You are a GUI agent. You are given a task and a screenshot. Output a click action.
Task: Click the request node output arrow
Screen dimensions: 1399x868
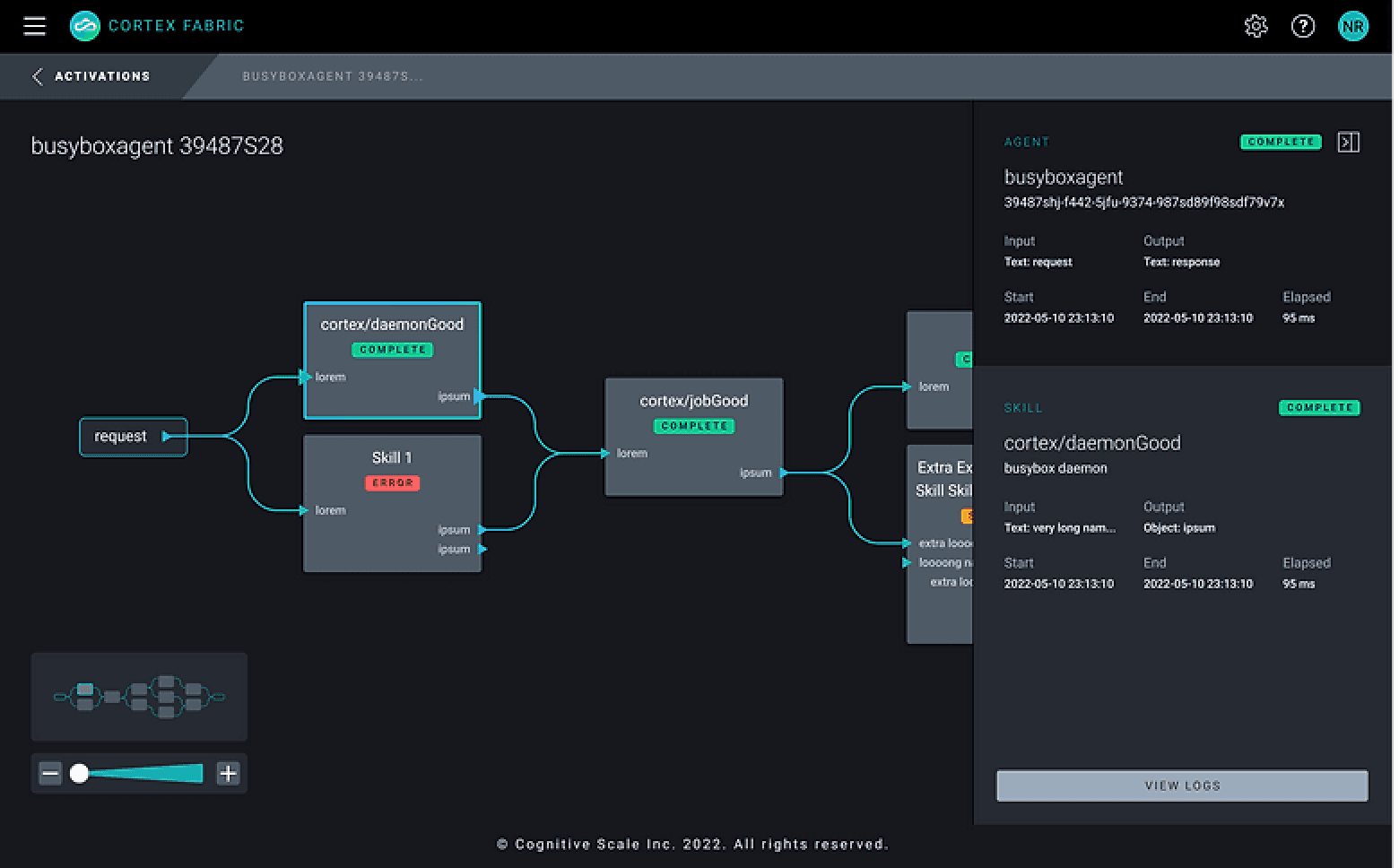(166, 437)
